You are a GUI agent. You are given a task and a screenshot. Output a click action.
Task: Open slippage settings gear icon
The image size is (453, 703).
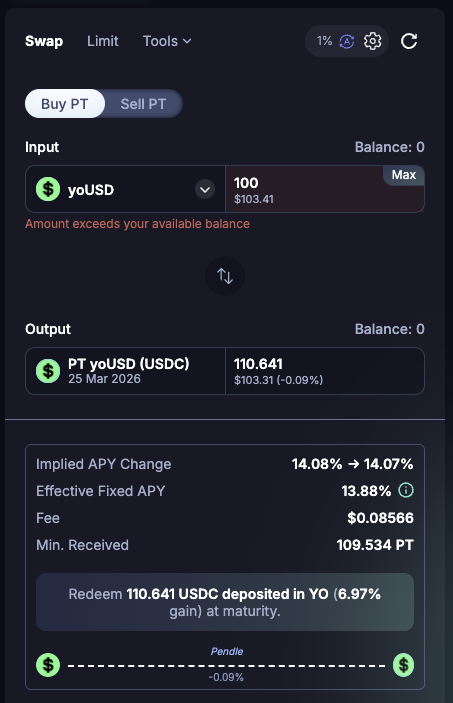372,41
